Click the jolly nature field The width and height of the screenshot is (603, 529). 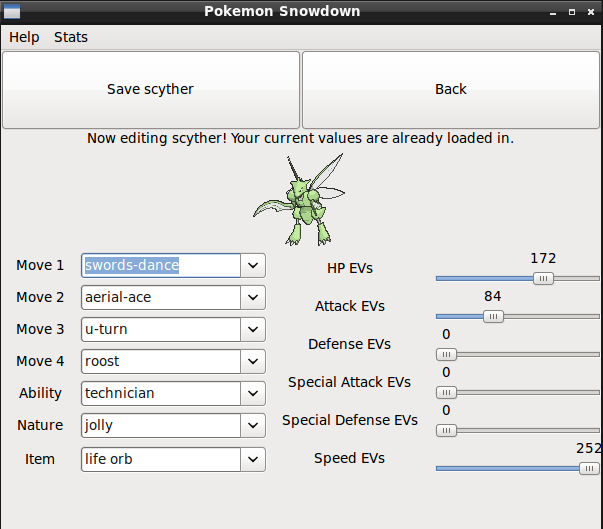click(161, 425)
